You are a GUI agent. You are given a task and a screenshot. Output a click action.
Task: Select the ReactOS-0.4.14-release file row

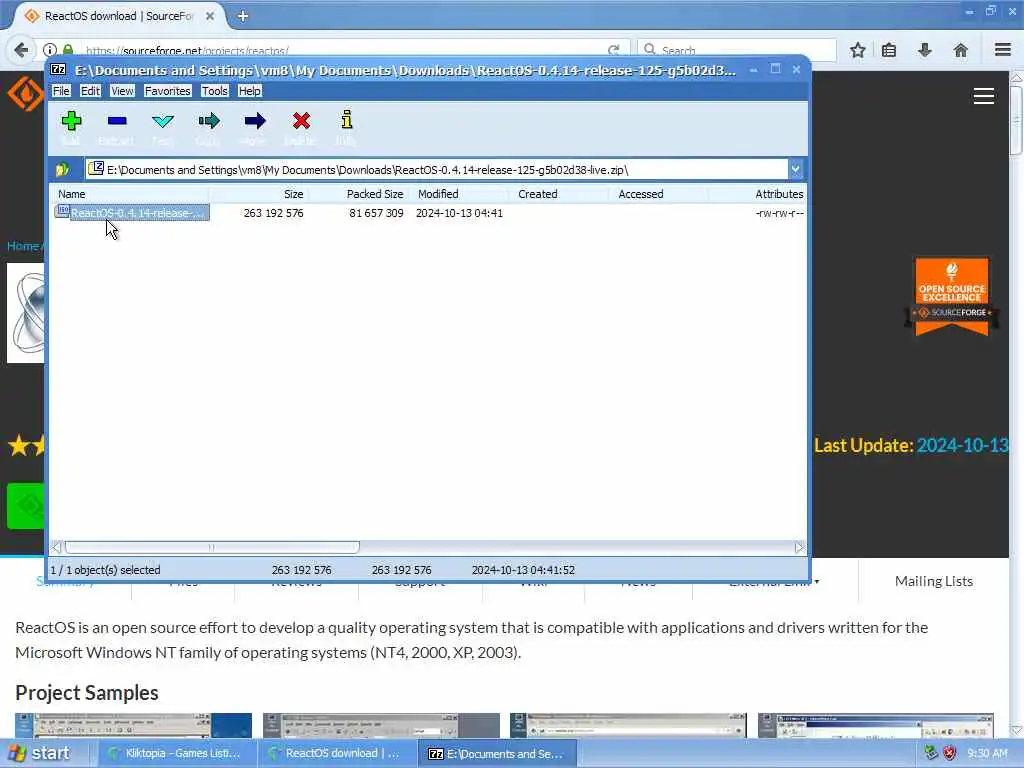132,213
